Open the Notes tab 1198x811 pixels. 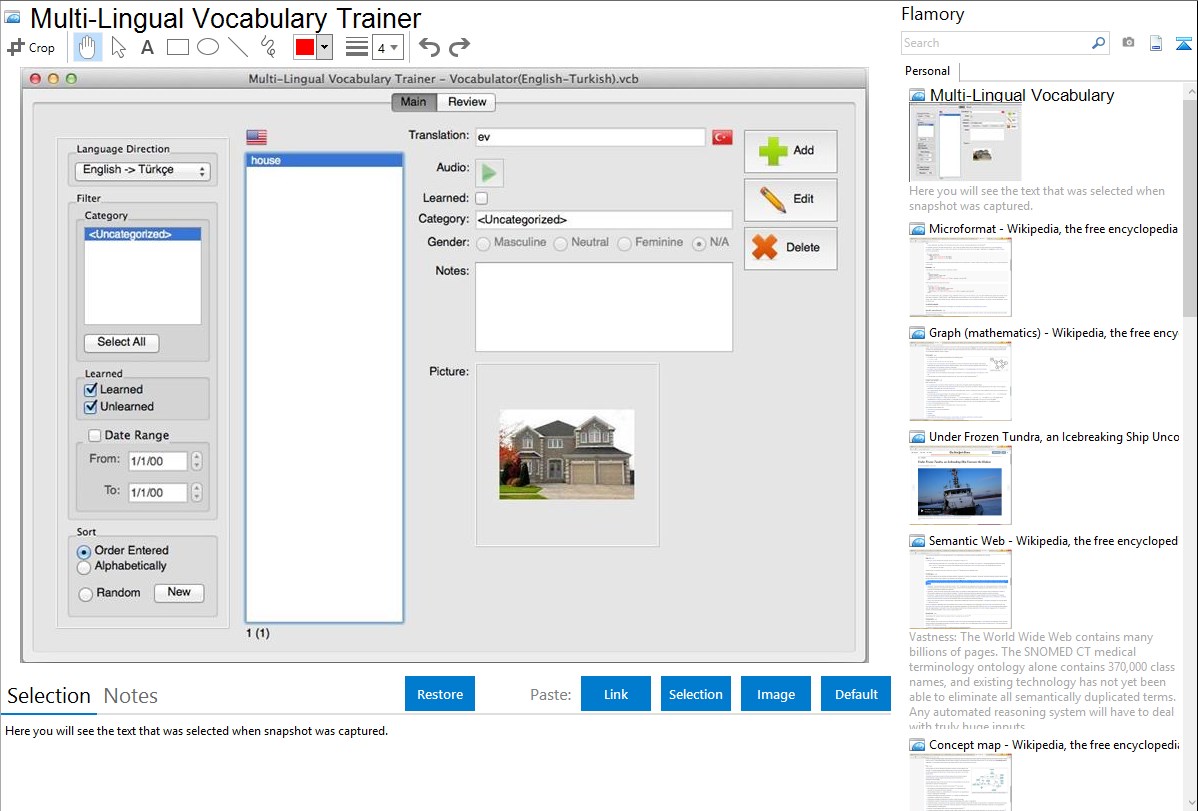point(131,696)
